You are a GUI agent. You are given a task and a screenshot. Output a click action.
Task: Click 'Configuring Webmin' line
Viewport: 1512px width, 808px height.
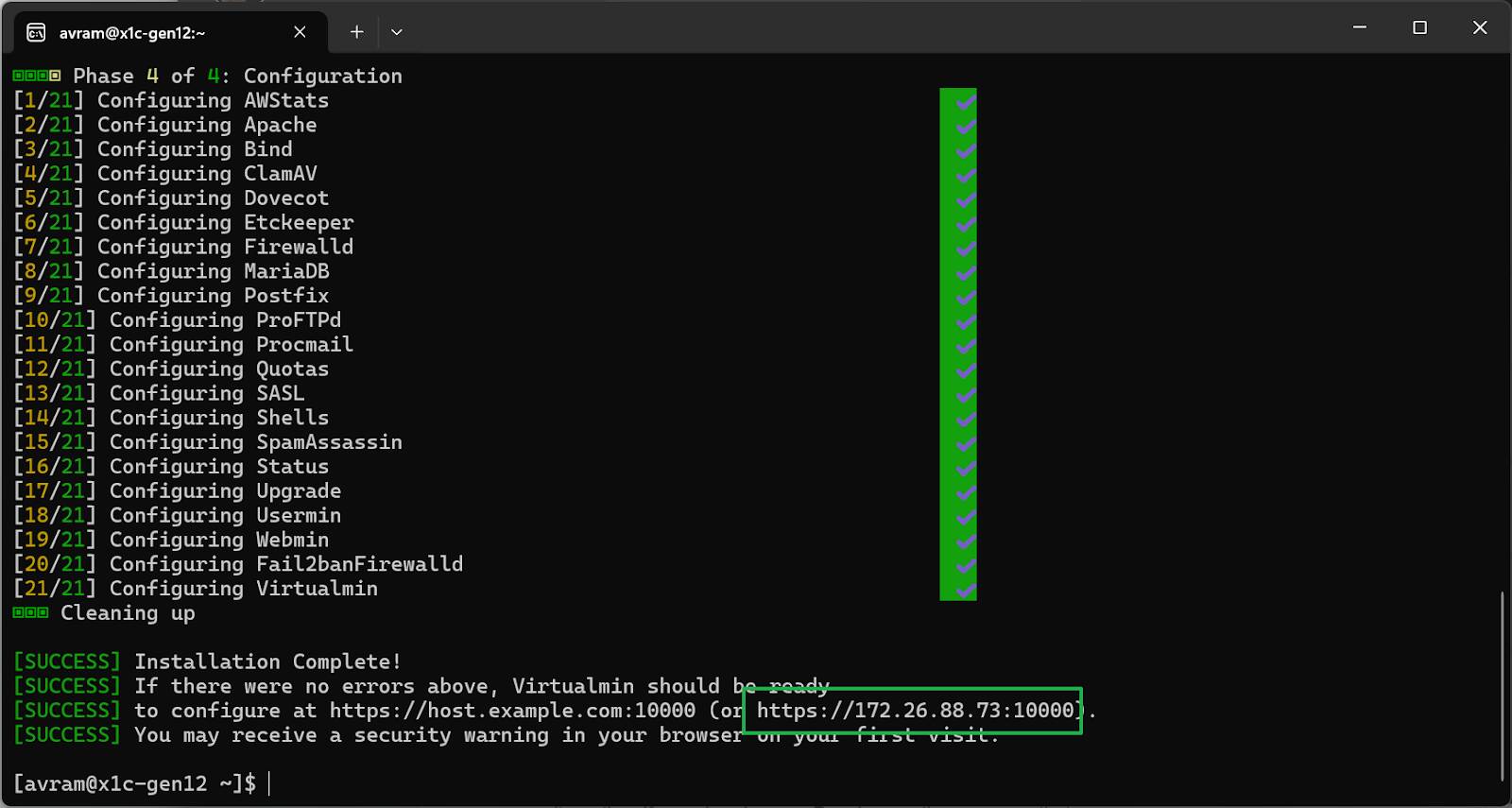click(219, 540)
